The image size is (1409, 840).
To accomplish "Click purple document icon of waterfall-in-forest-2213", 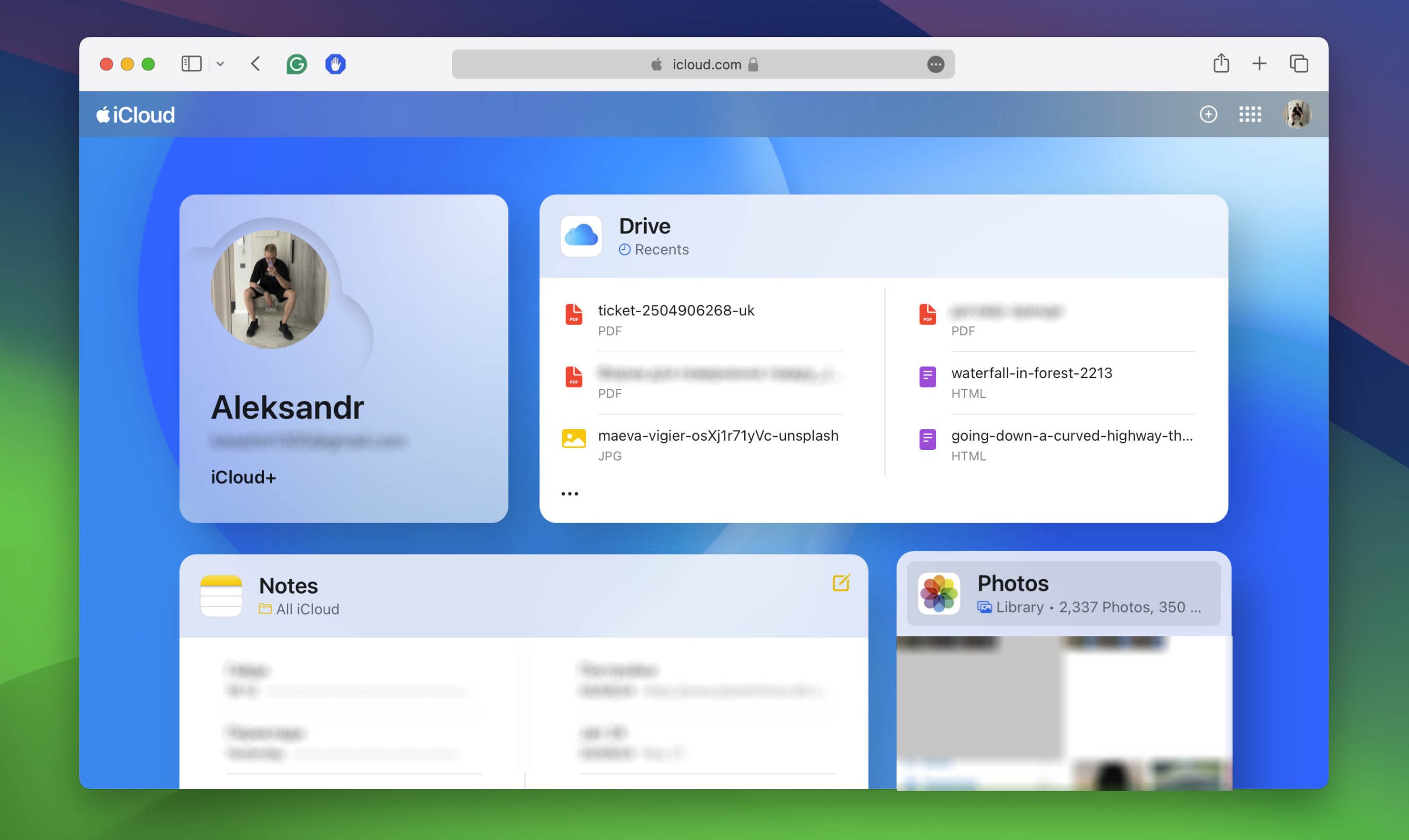I will coord(927,376).
